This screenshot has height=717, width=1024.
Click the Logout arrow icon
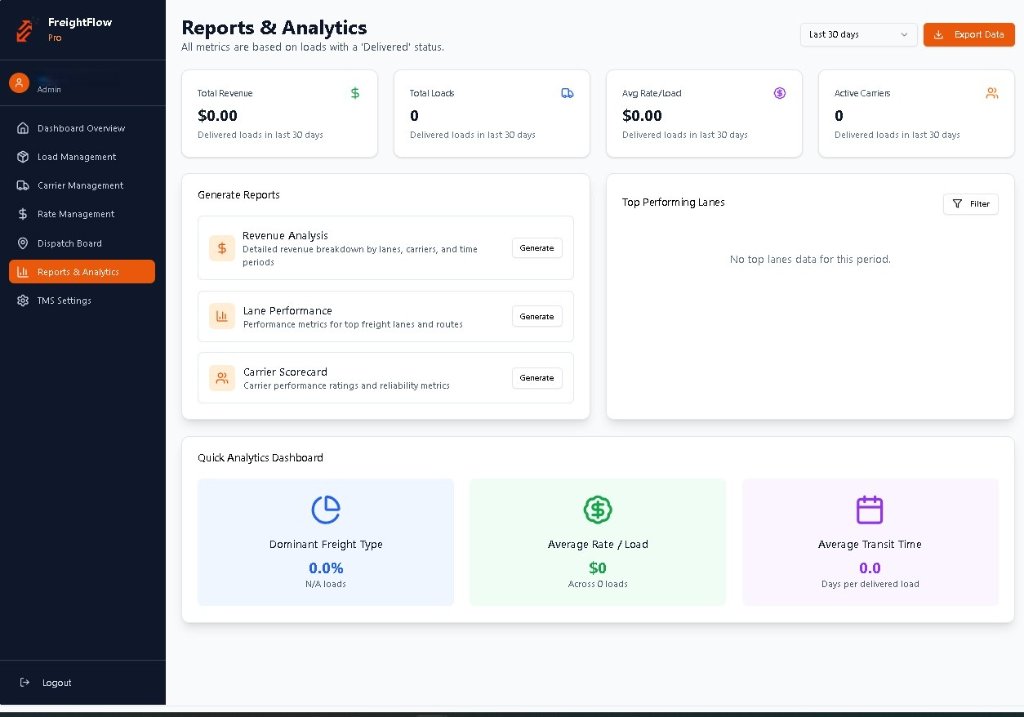(x=25, y=682)
